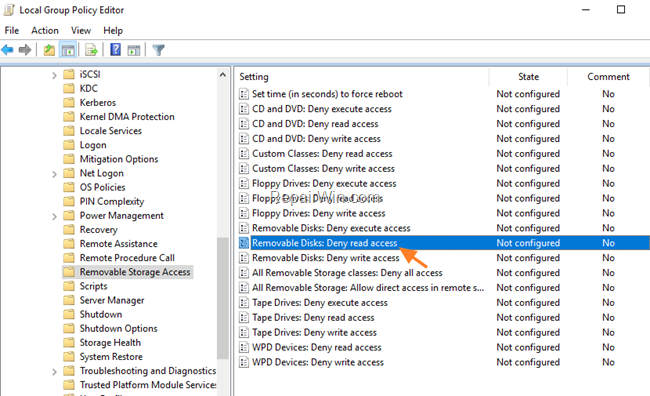Select OS Policies in tree

pos(102,187)
